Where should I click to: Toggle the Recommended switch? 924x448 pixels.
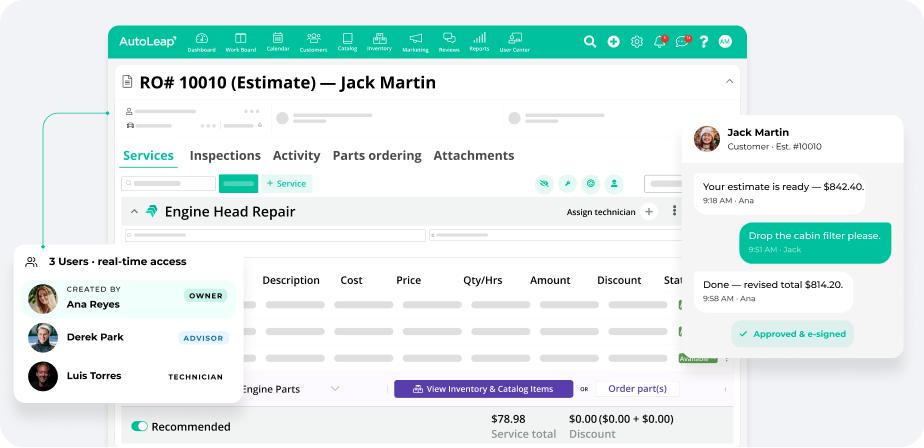pyautogui.click(x=140, y=427)
